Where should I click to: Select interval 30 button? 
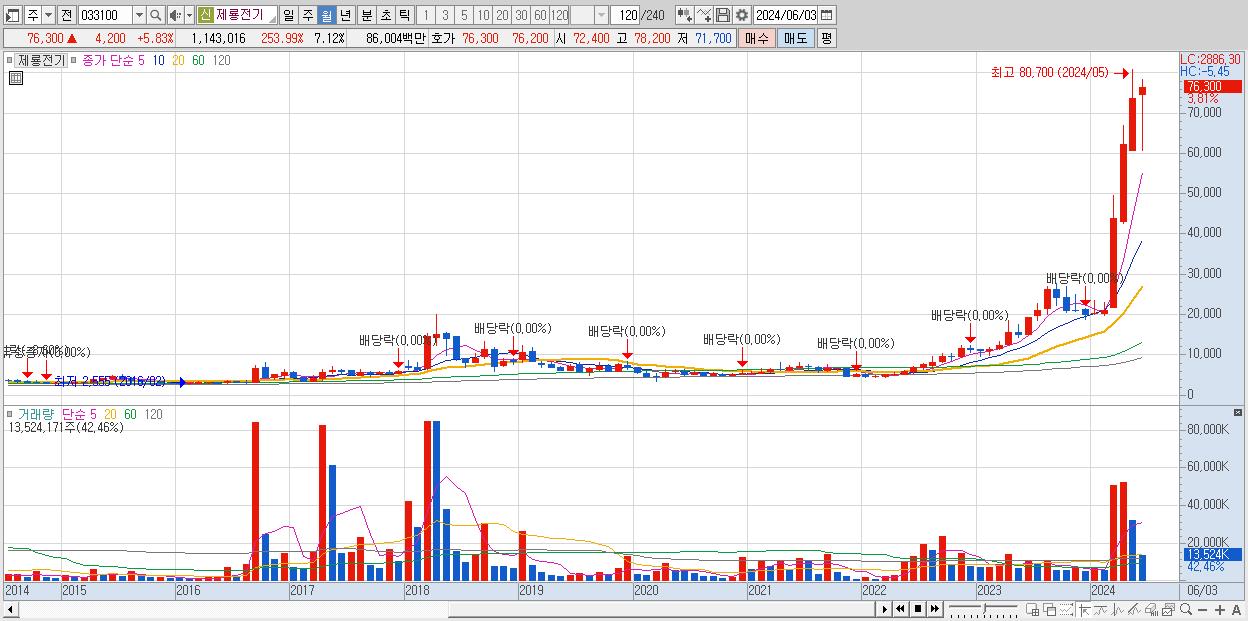pyautogui.click(x=521, y=15)
